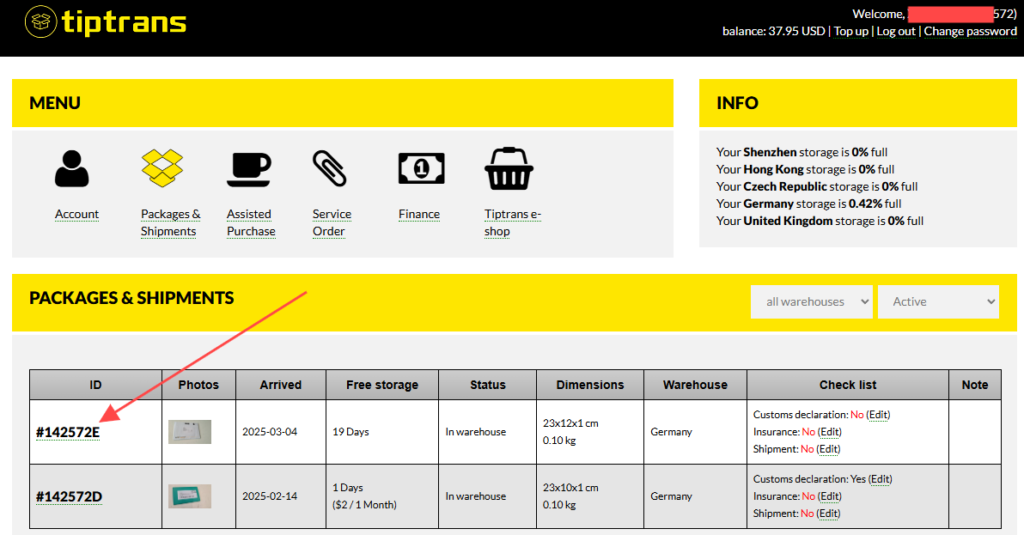Open the Tiptrans e-shop menu link
Viewport: 1024px width, 535px height.
tap(513, 223)
